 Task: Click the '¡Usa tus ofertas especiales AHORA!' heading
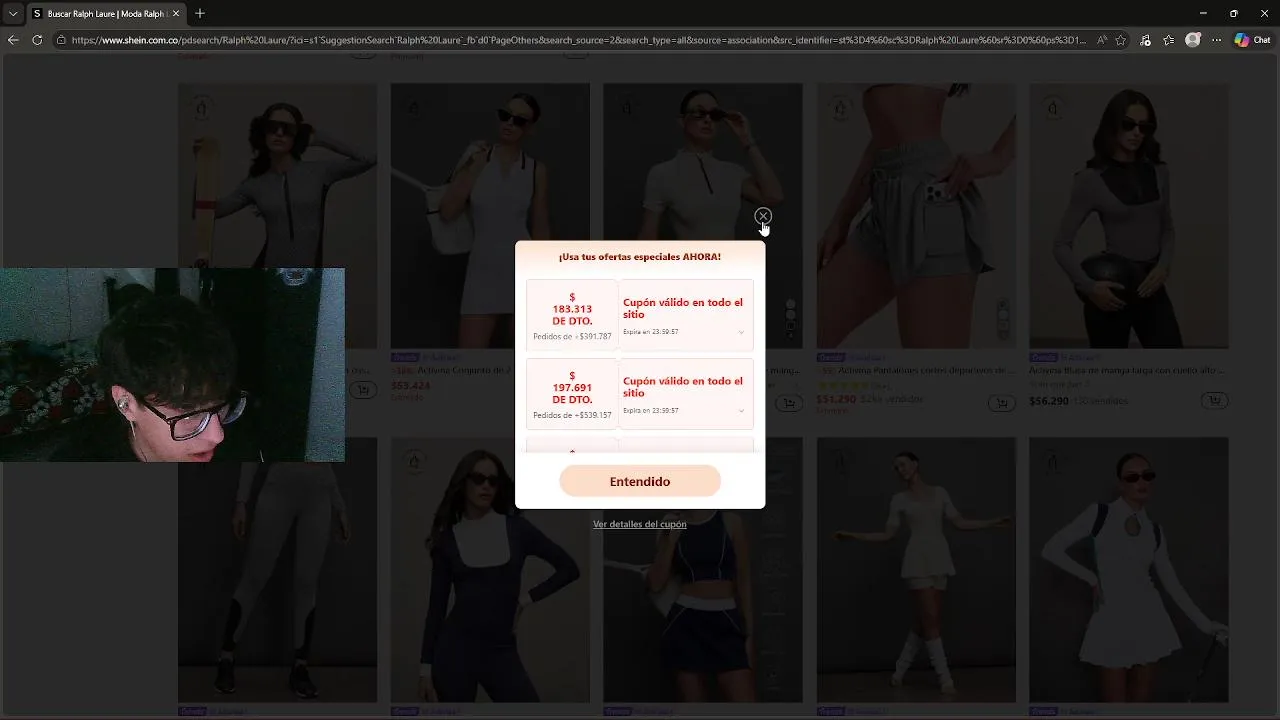(640, 257)
